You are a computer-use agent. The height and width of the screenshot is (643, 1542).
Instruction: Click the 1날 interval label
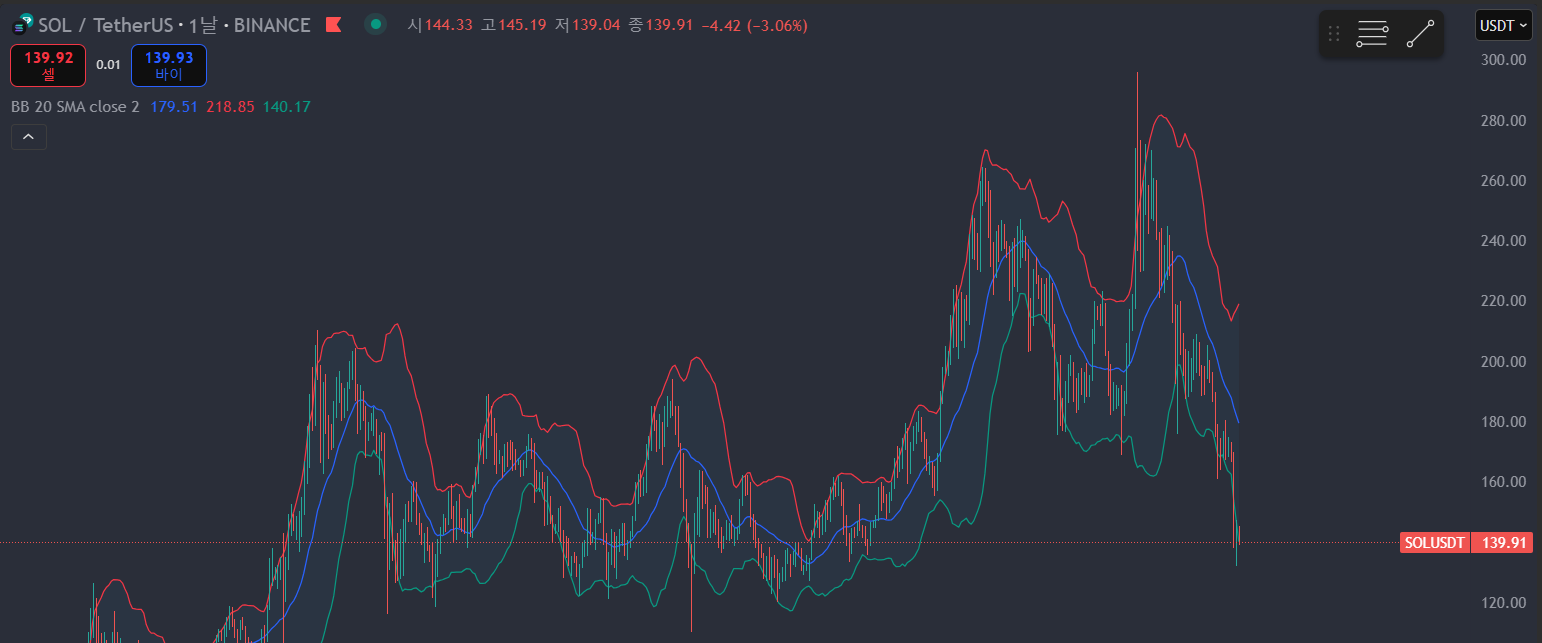click(203, 25)
